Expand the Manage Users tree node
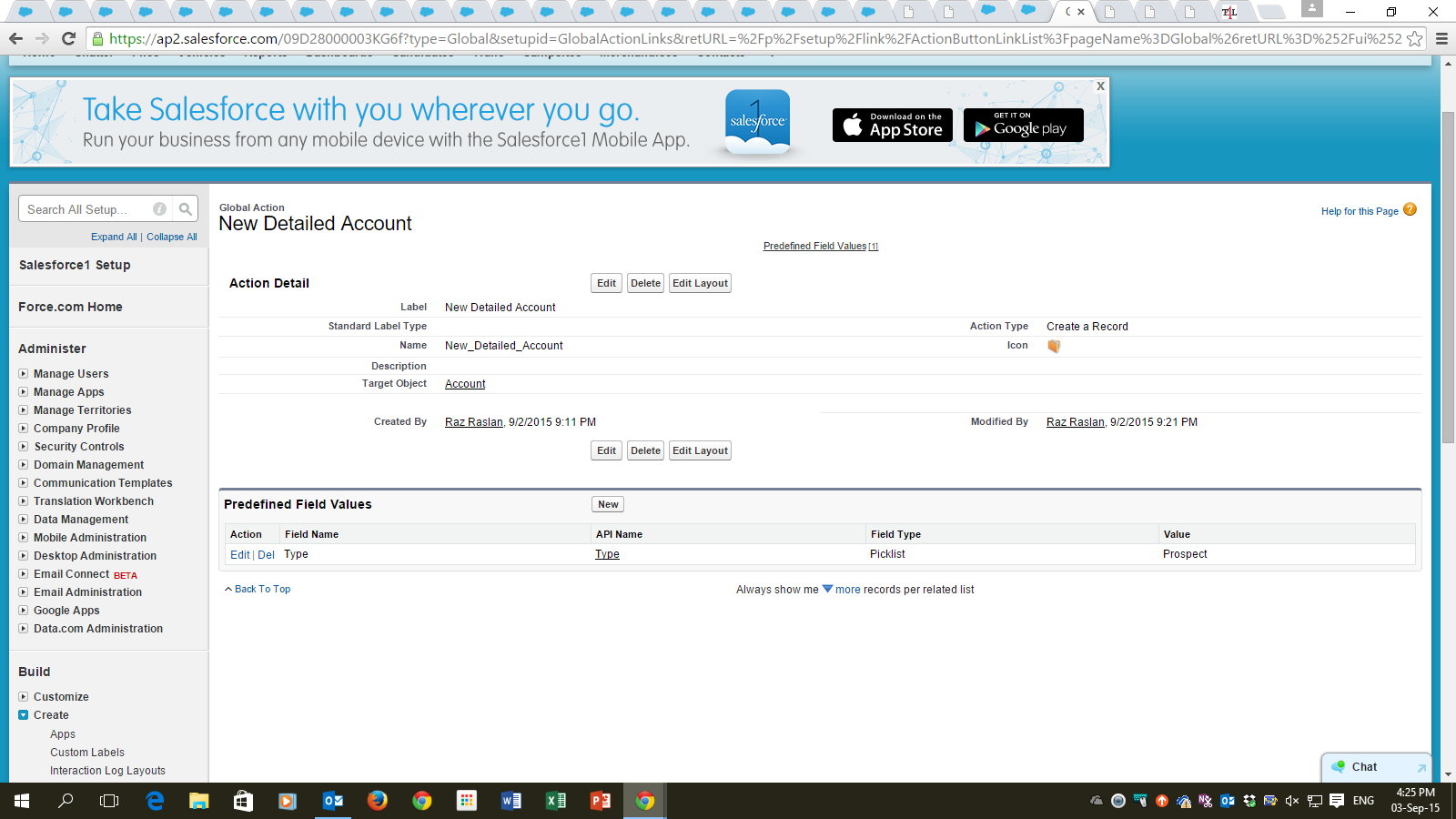This screenshot has height=819, width=1456. pyautogui.click(x=24, y=374)
